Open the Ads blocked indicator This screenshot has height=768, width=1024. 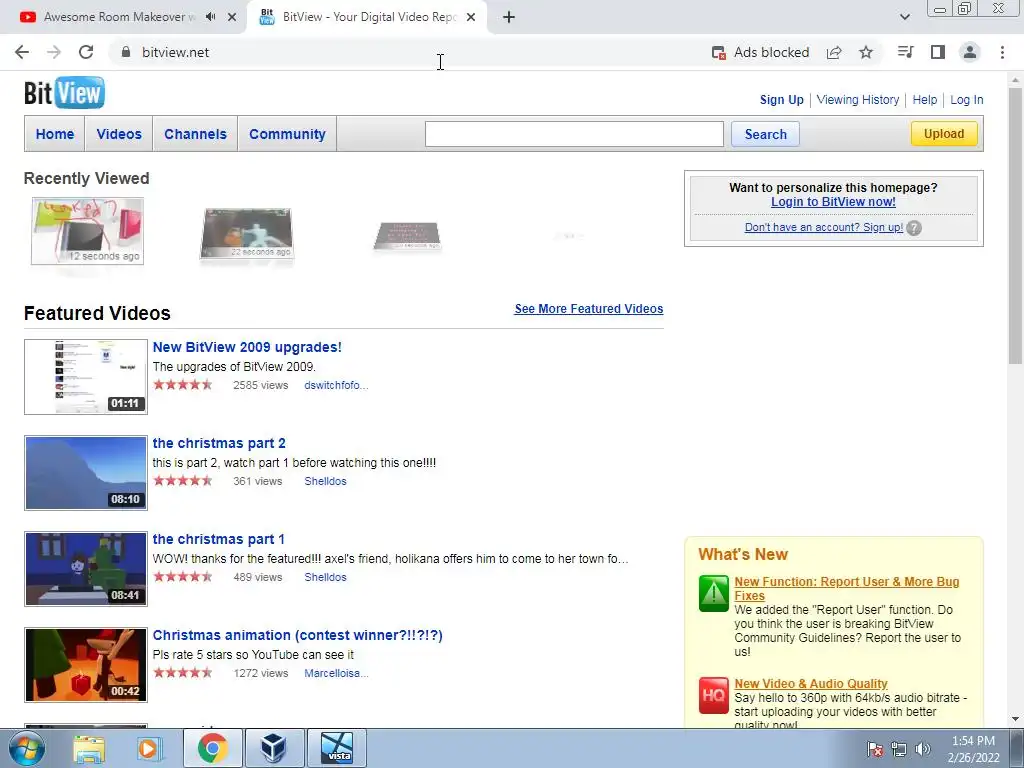[760, 52]
